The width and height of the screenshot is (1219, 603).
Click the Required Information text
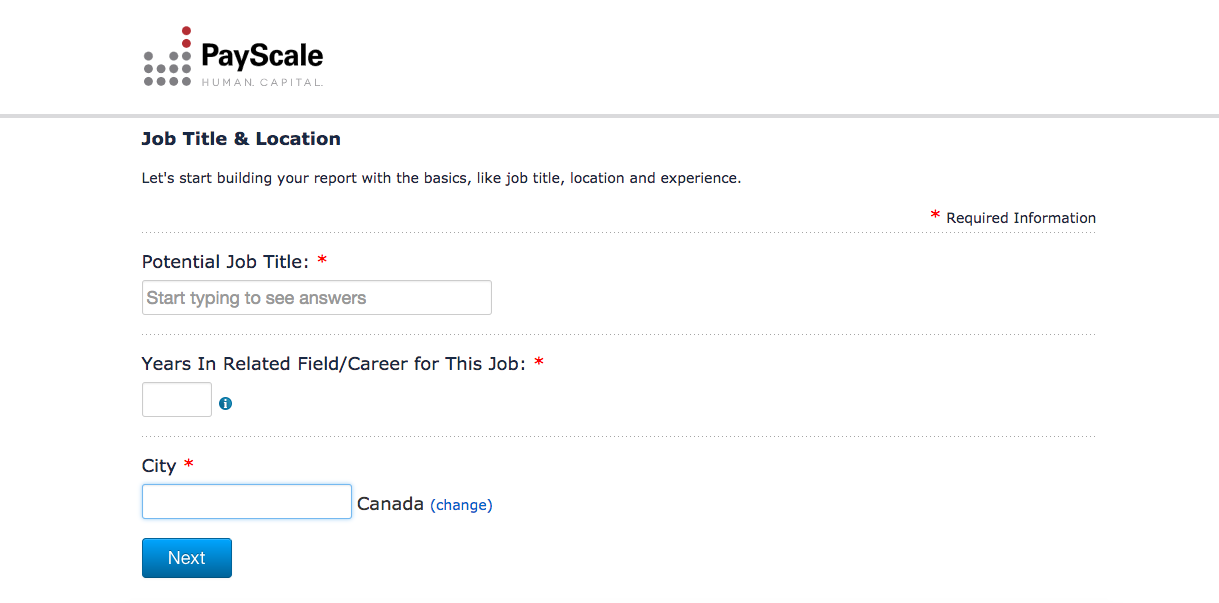point(1021,217)
